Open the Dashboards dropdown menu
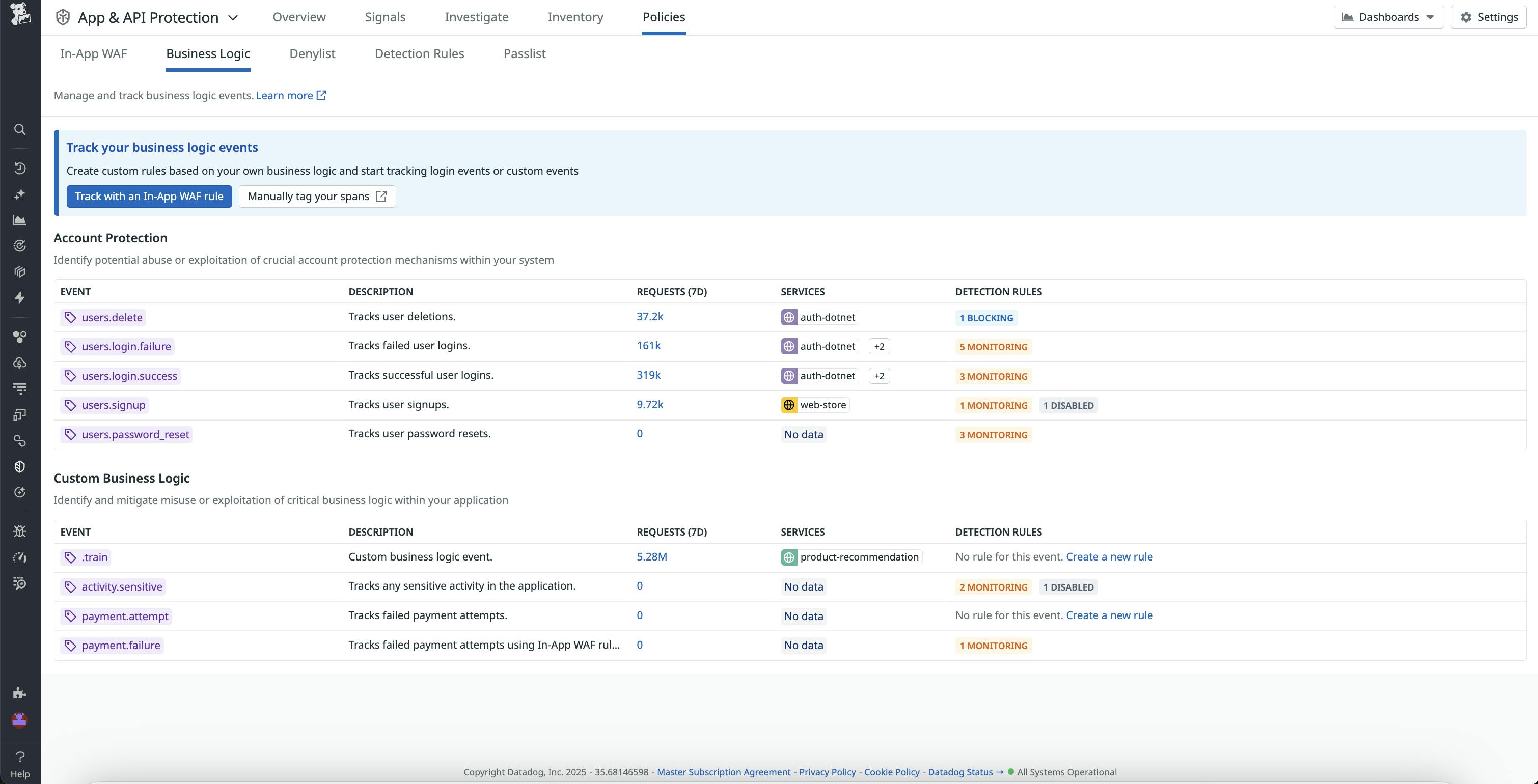Image resolution: width=1538 pixels, height=784 pixels. pyautogui.click(x=1388, y=17)
